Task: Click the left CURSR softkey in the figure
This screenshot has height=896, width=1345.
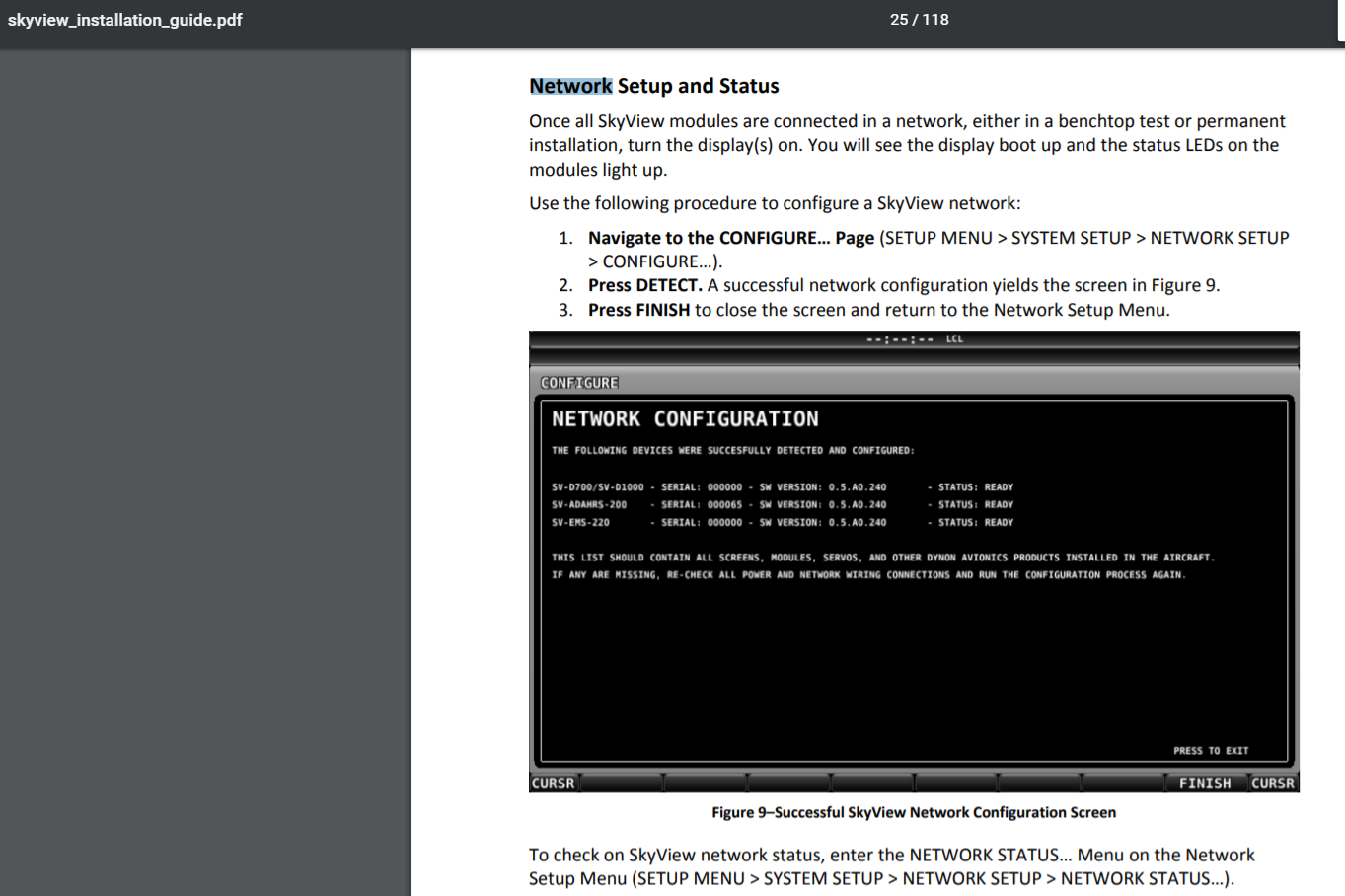Action: (553, 784)
